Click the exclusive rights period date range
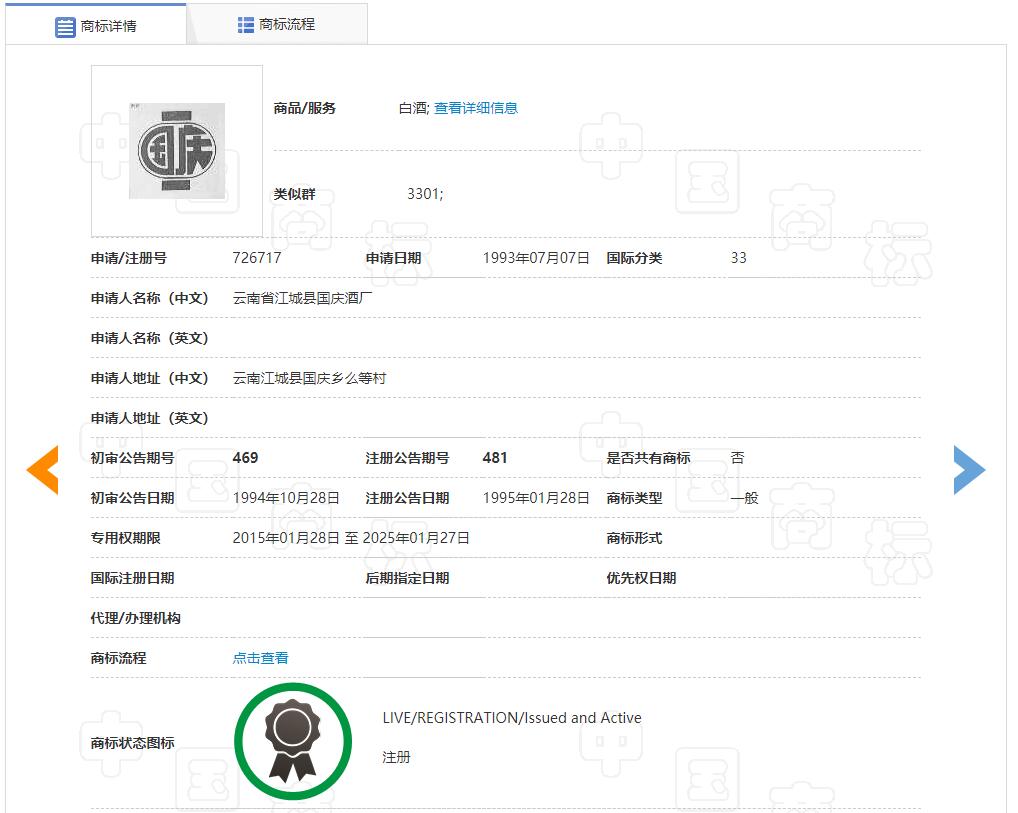 (x=351, y=538)
